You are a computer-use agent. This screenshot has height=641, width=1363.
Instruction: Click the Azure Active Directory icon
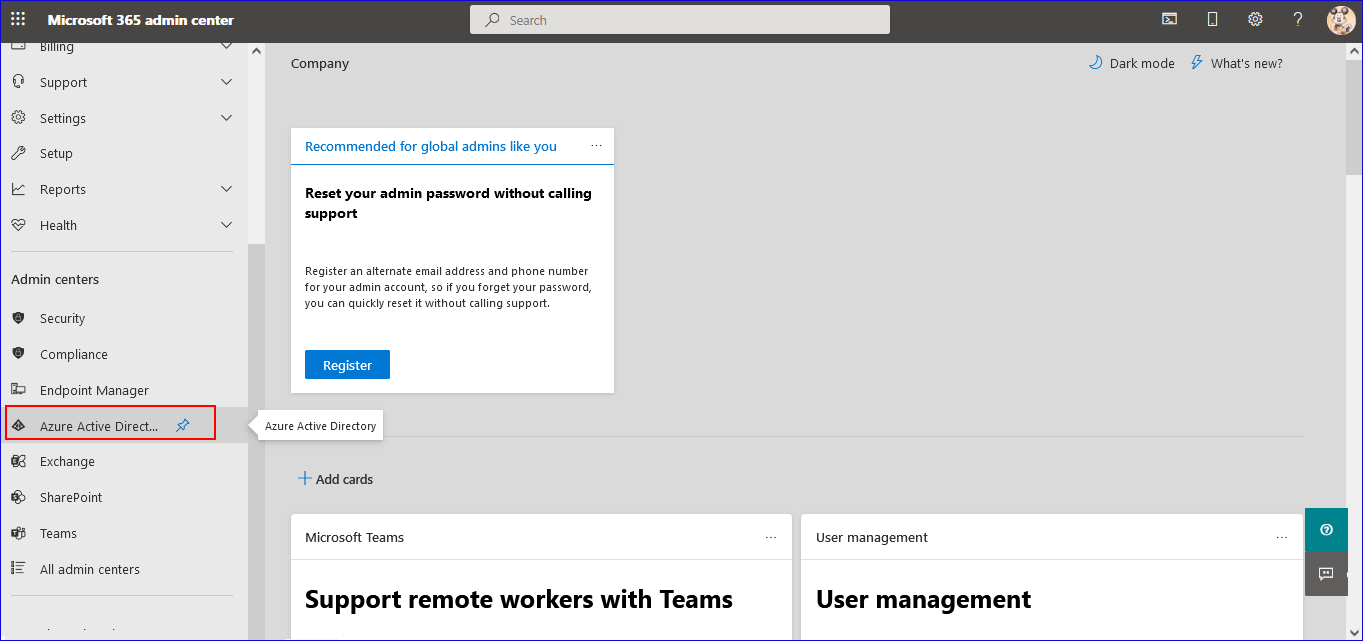point(18,426)
